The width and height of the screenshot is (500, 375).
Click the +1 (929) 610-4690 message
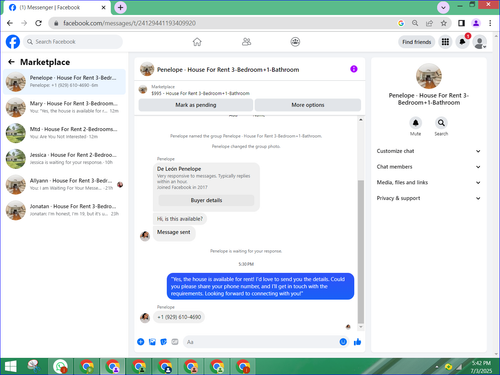click(x=179, y=317)
